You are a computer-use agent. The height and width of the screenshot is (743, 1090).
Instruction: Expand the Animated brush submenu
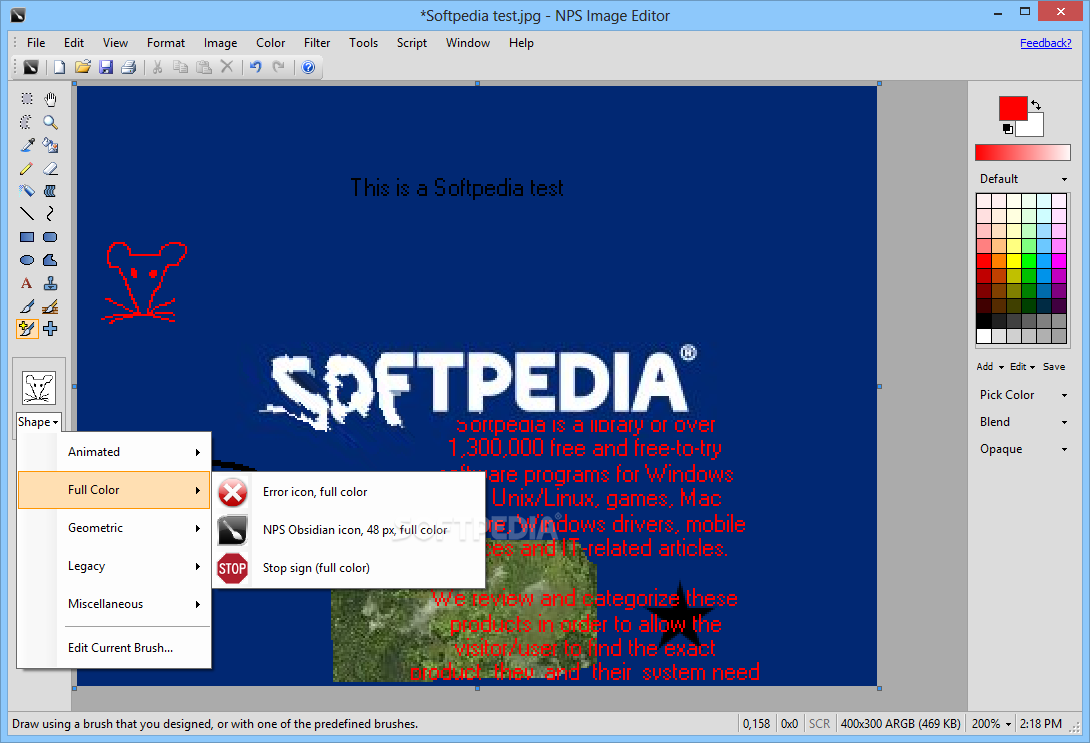[115, 452]
